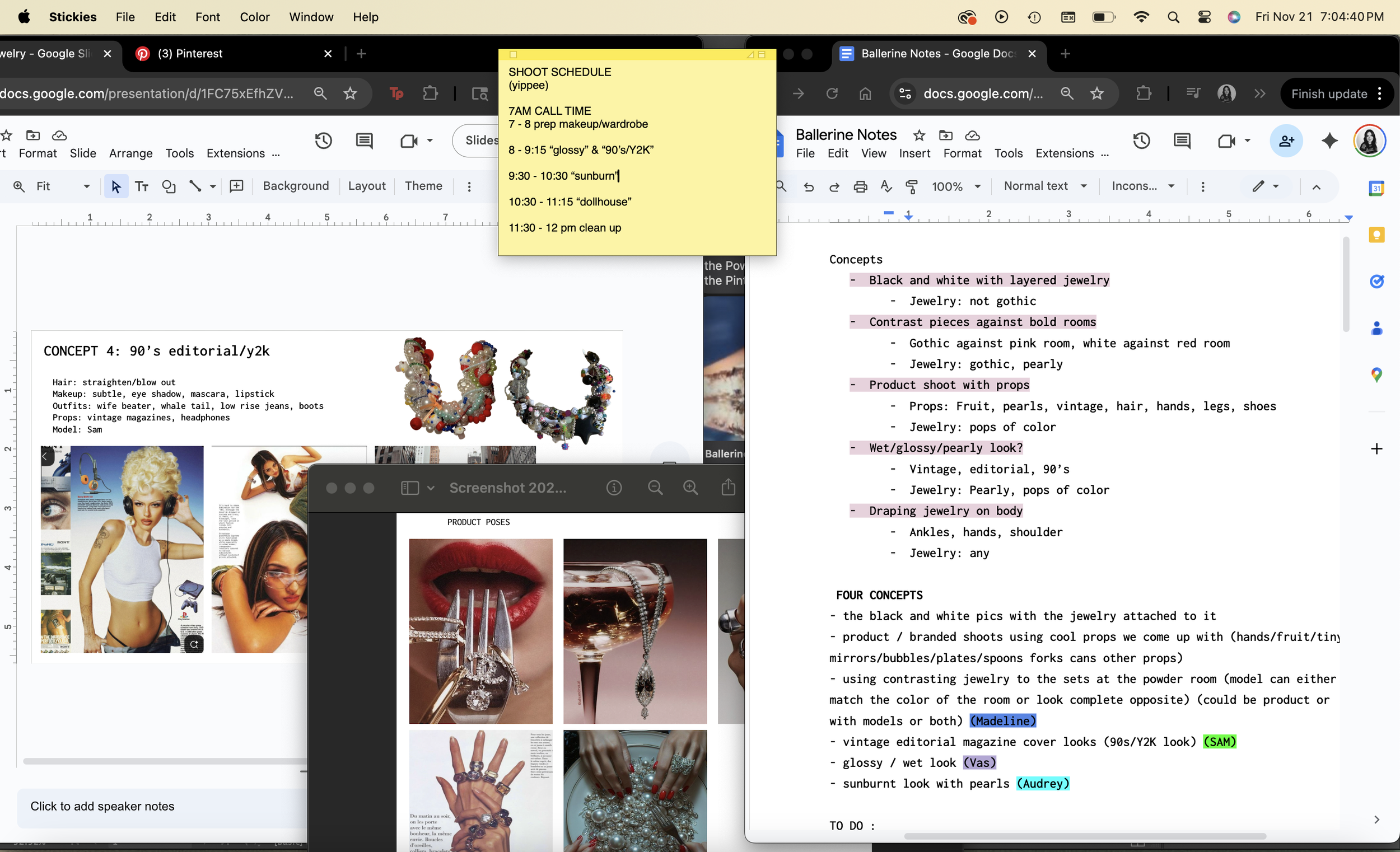Click the paint format icon in Docs

(x=911, y=186)
